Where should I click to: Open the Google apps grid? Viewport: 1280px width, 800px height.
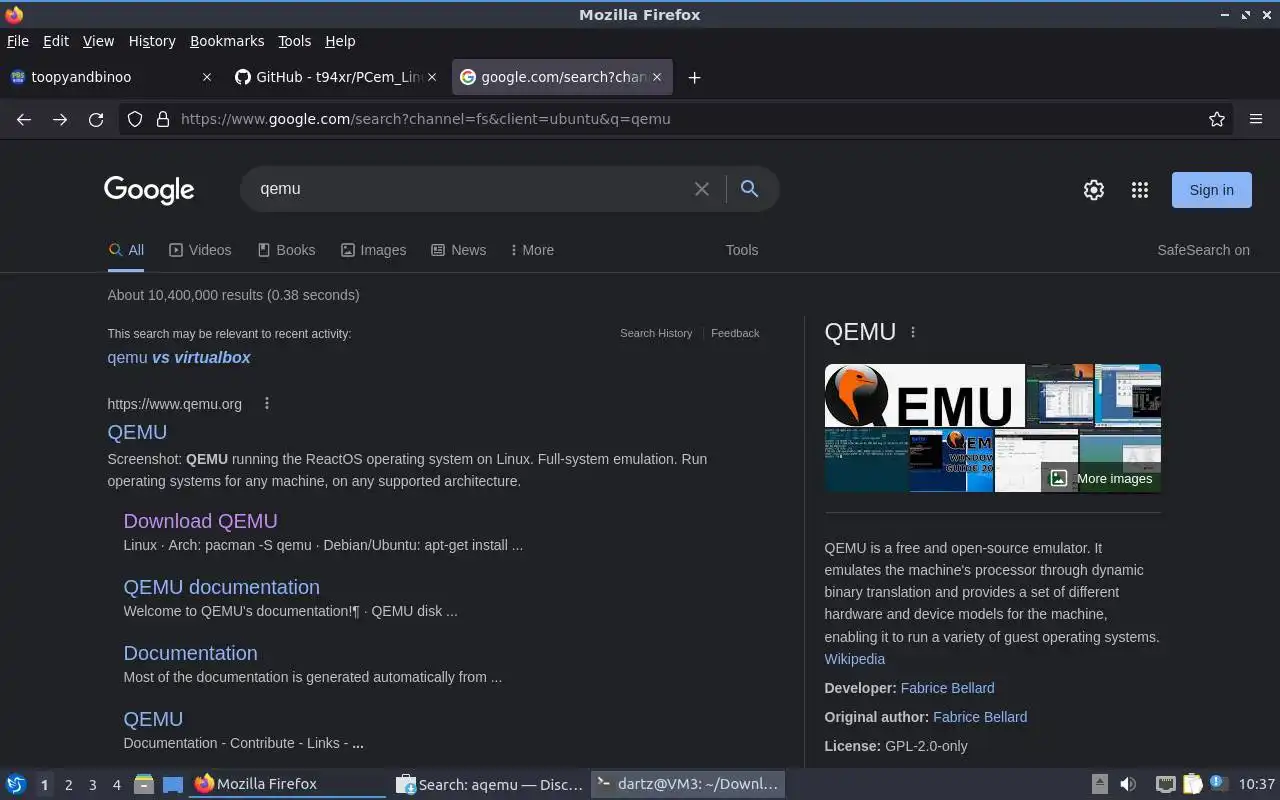1140,190
